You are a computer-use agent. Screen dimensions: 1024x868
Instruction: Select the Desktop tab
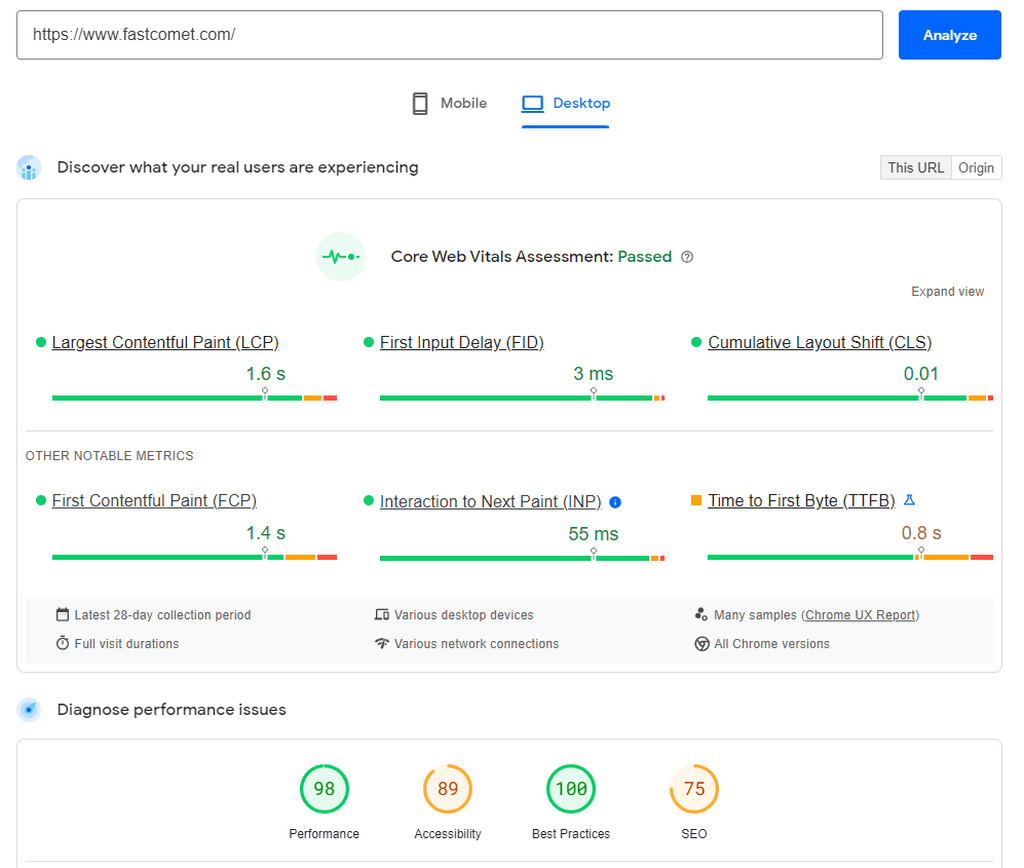click(565, 103)
